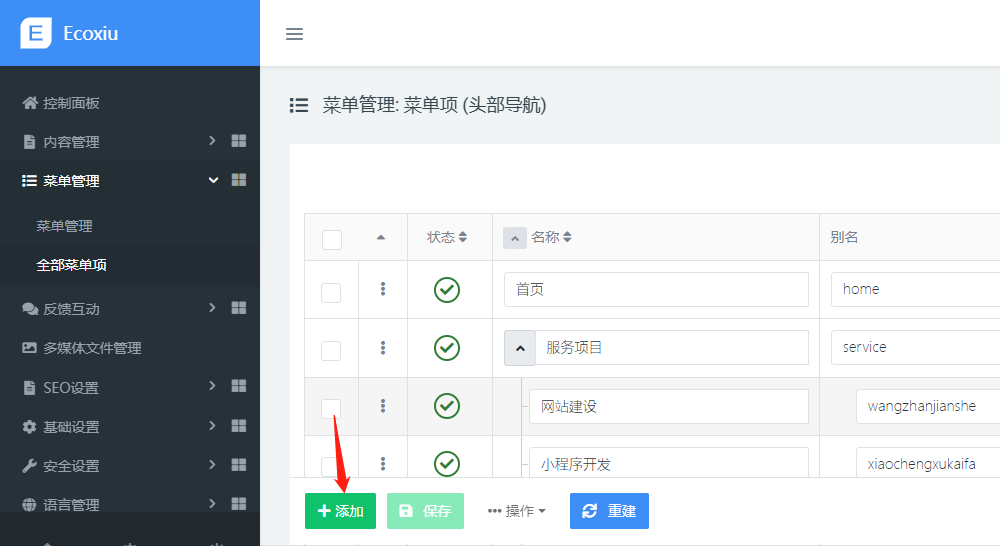
Task: Click the alias field containing home
Action: click(915, 289)
